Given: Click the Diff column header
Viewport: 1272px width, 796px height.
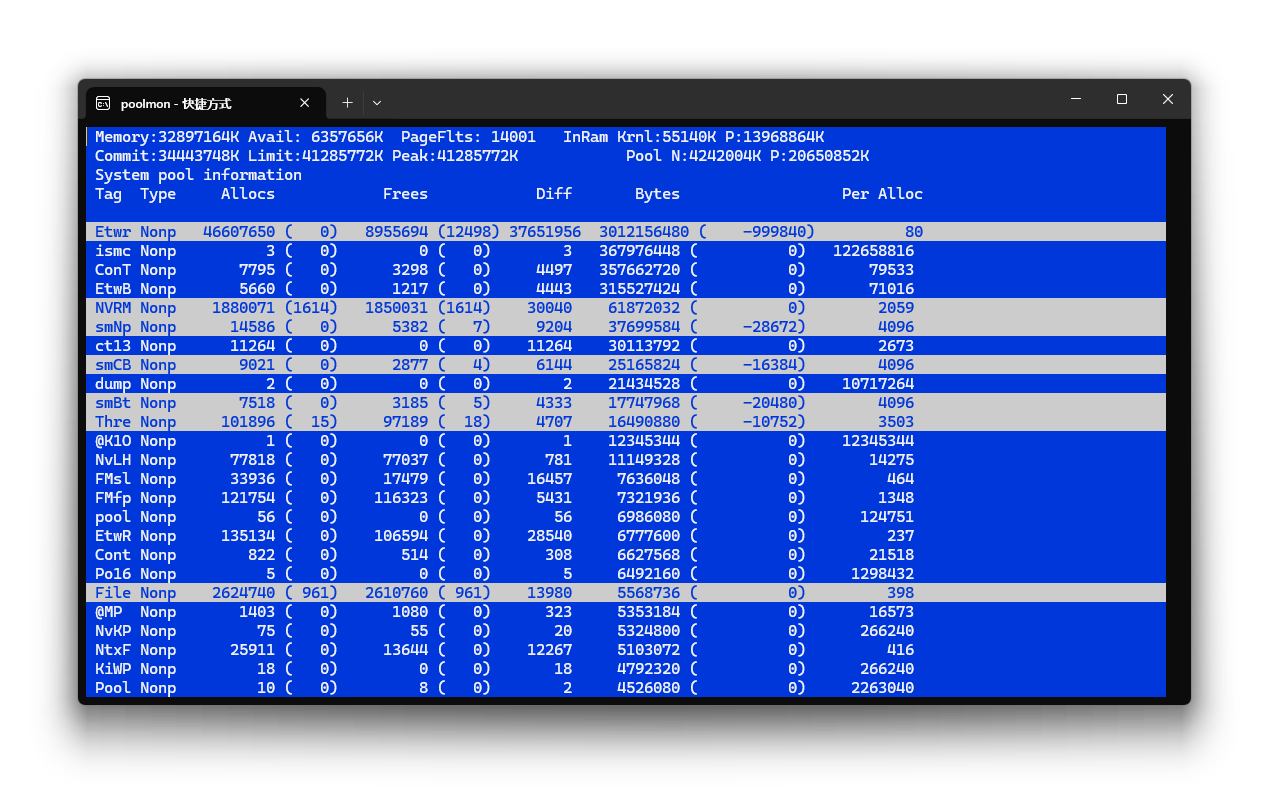Looking at the screenshot, I should [554, 194].
